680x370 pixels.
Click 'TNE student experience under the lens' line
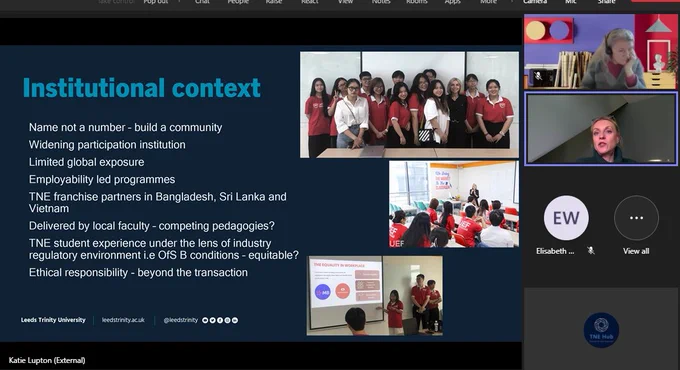pyautogui.click(x=163, y=249)
